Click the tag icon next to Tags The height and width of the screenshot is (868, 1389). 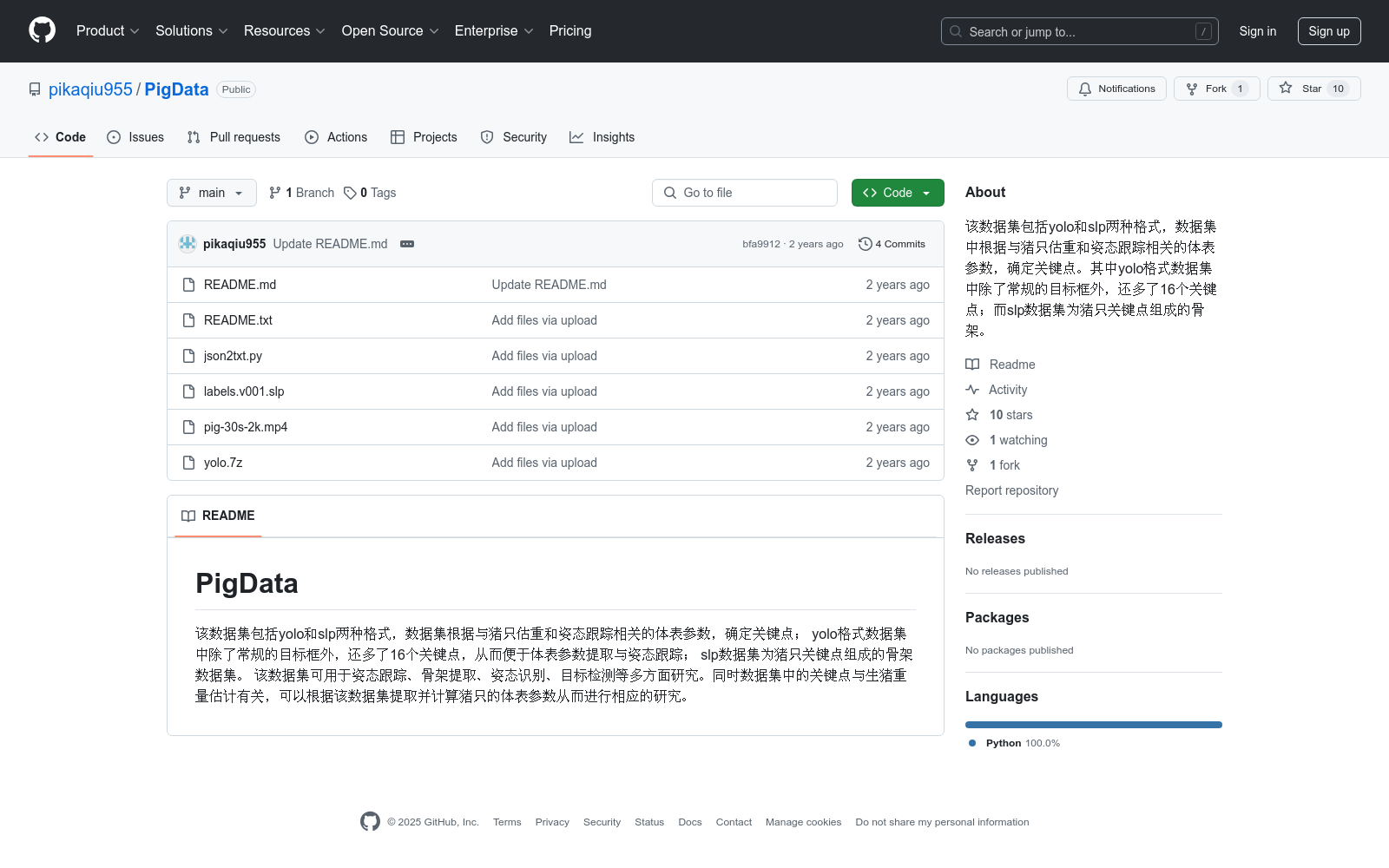(x=350, y=193)
